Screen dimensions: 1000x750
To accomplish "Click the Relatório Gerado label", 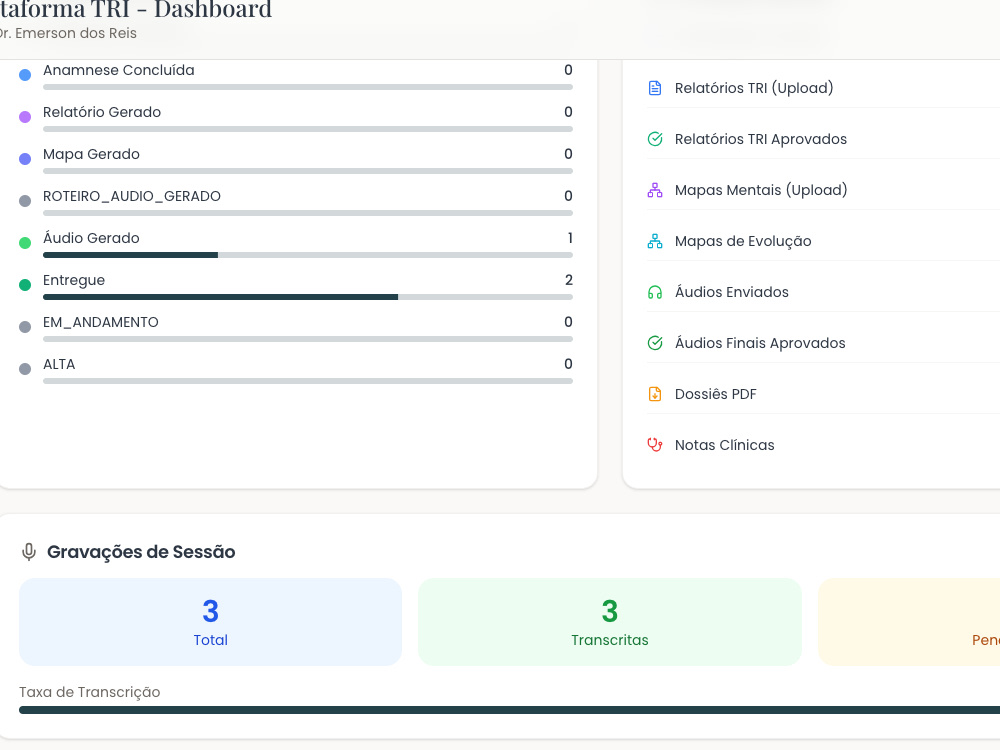I will coord(102,112).
